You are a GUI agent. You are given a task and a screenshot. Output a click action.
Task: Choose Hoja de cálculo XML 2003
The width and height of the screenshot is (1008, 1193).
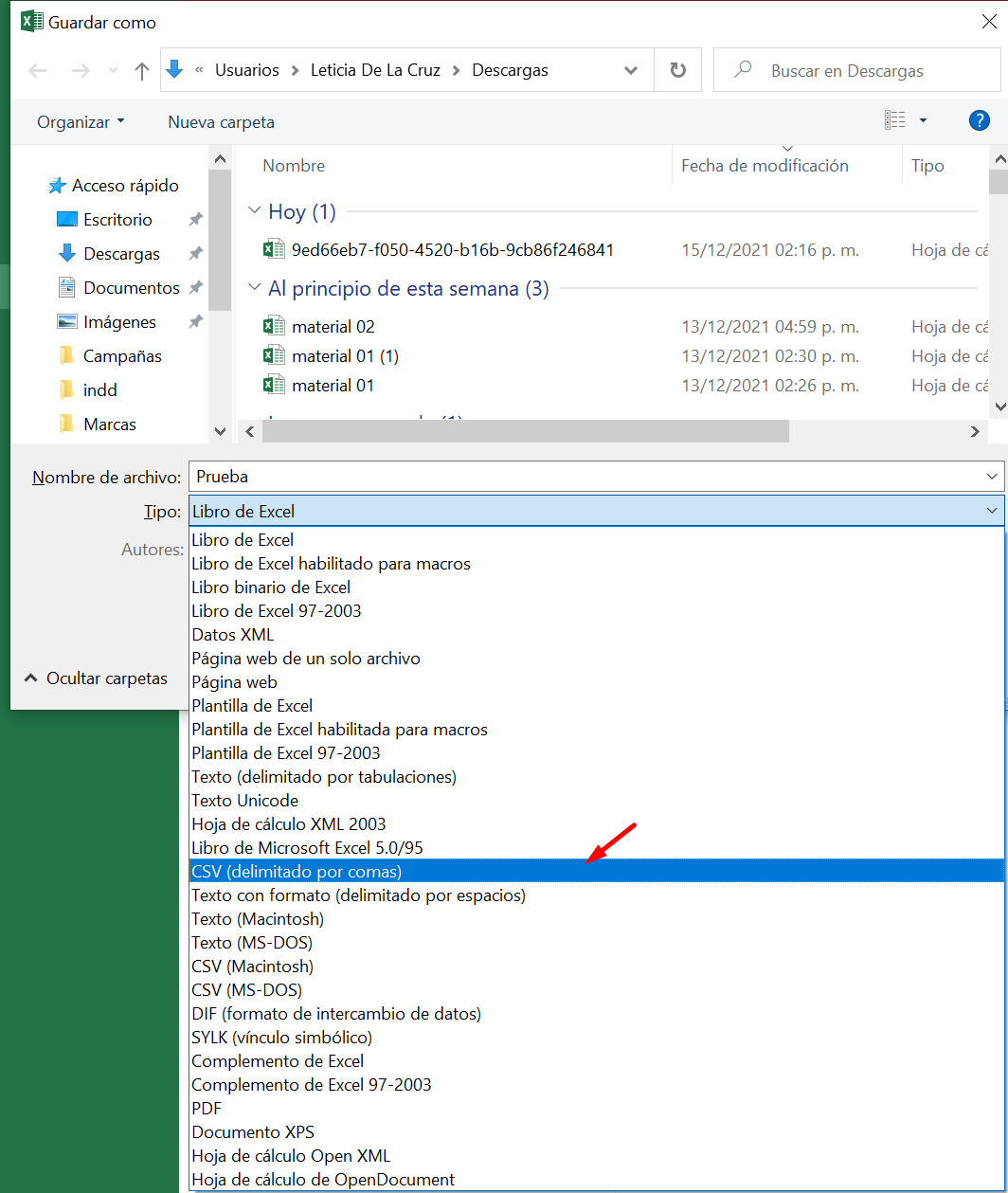click(597, 824)
